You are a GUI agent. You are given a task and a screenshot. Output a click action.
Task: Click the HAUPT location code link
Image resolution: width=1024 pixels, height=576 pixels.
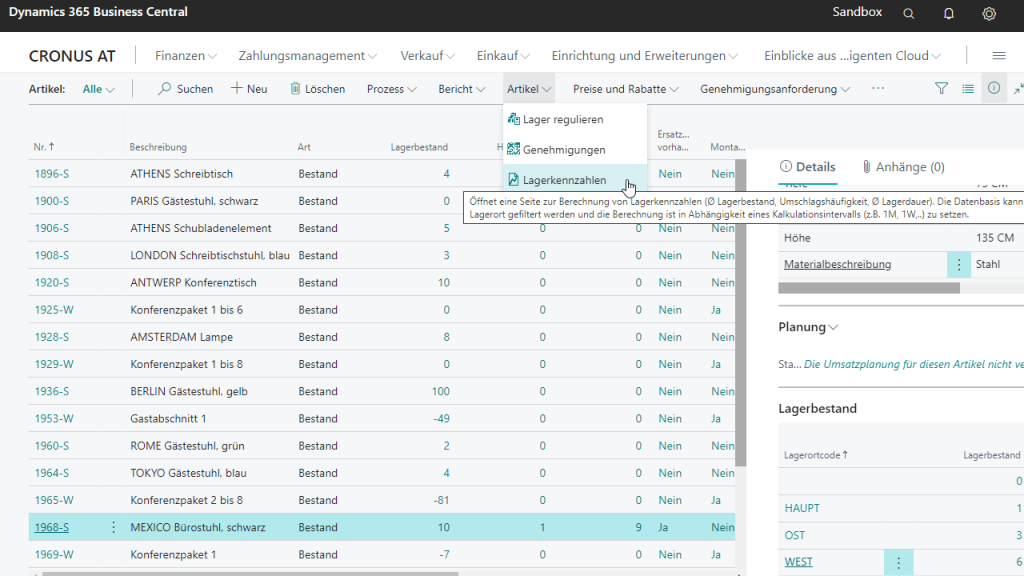pos(802,508)
